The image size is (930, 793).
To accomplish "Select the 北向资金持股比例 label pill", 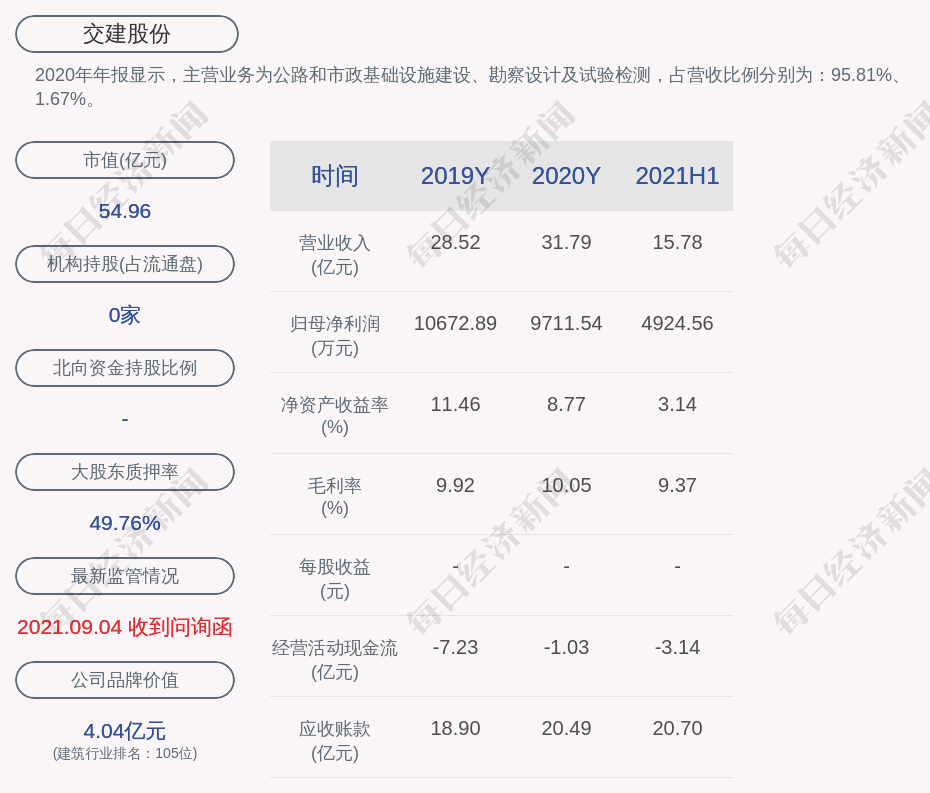I will click(125, 368).
